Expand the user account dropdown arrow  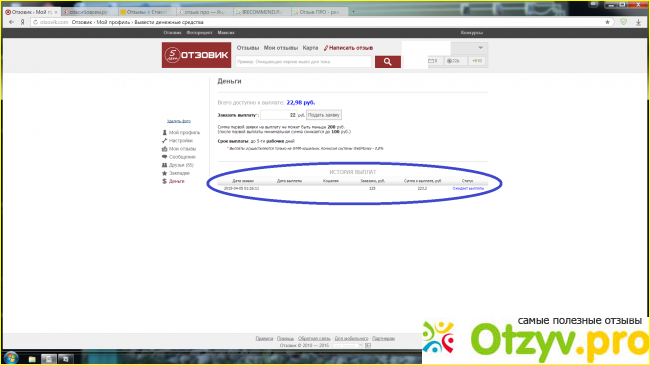[x=480, y=48]
